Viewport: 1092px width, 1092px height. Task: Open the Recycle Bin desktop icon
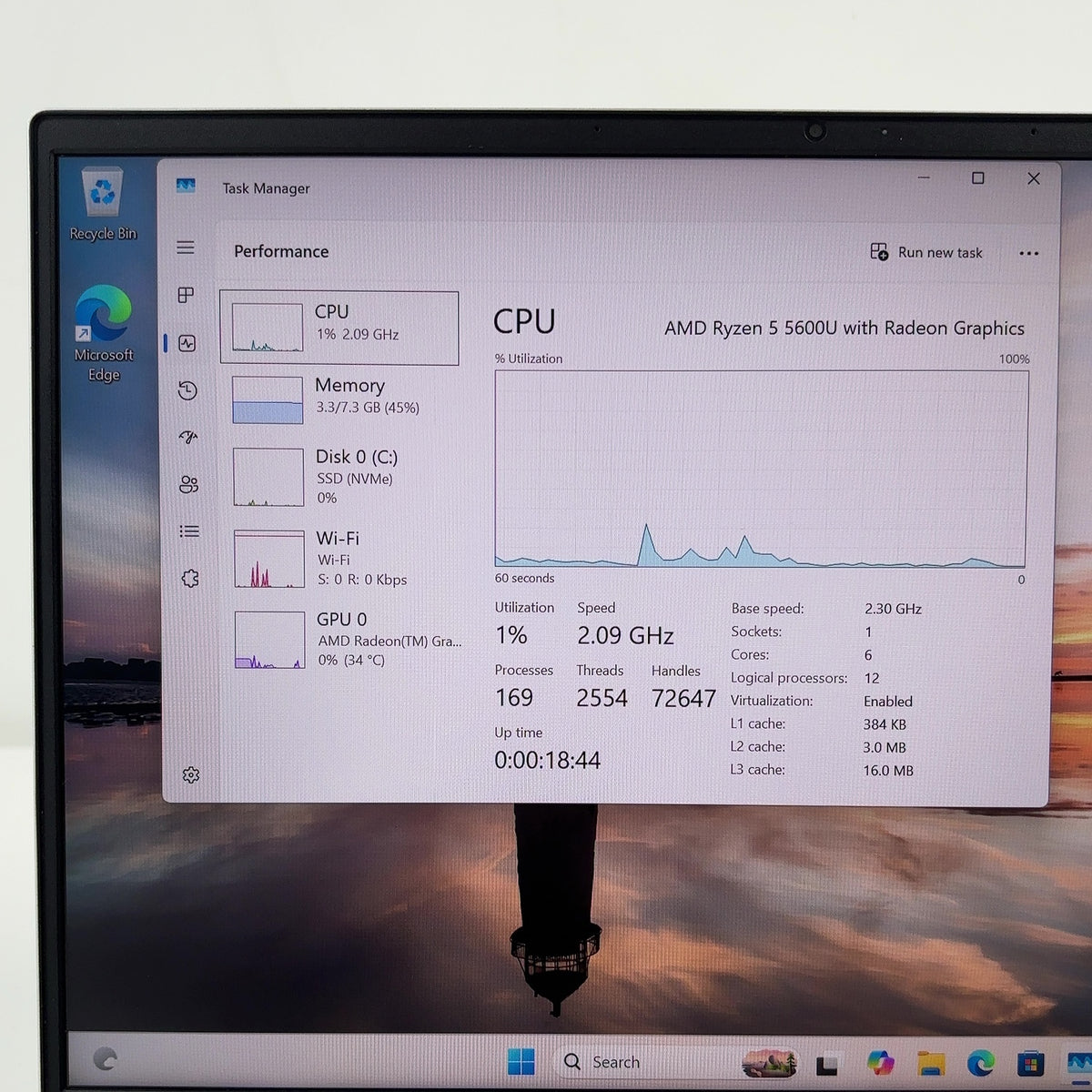[x=103, y=203]
